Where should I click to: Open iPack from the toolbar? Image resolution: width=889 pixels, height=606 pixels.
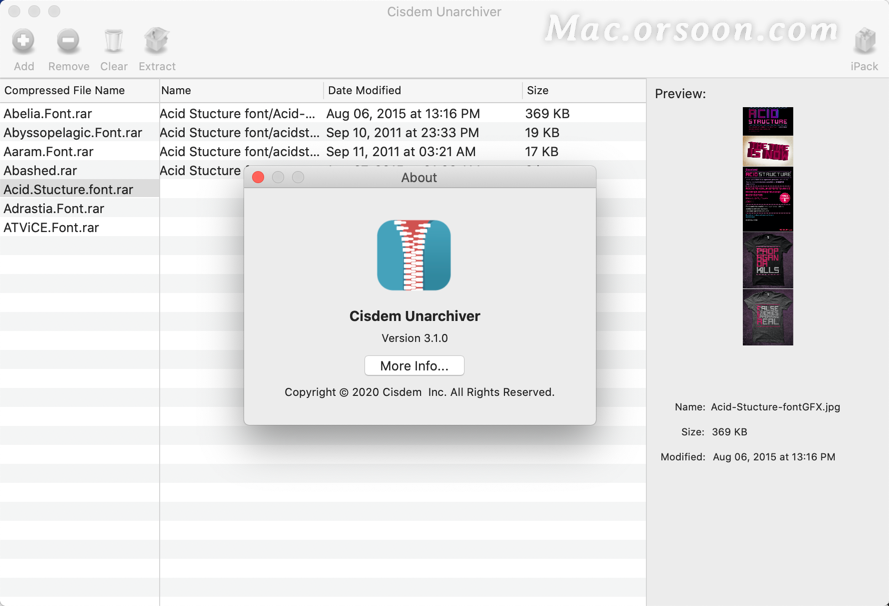(x=864, y=43)
